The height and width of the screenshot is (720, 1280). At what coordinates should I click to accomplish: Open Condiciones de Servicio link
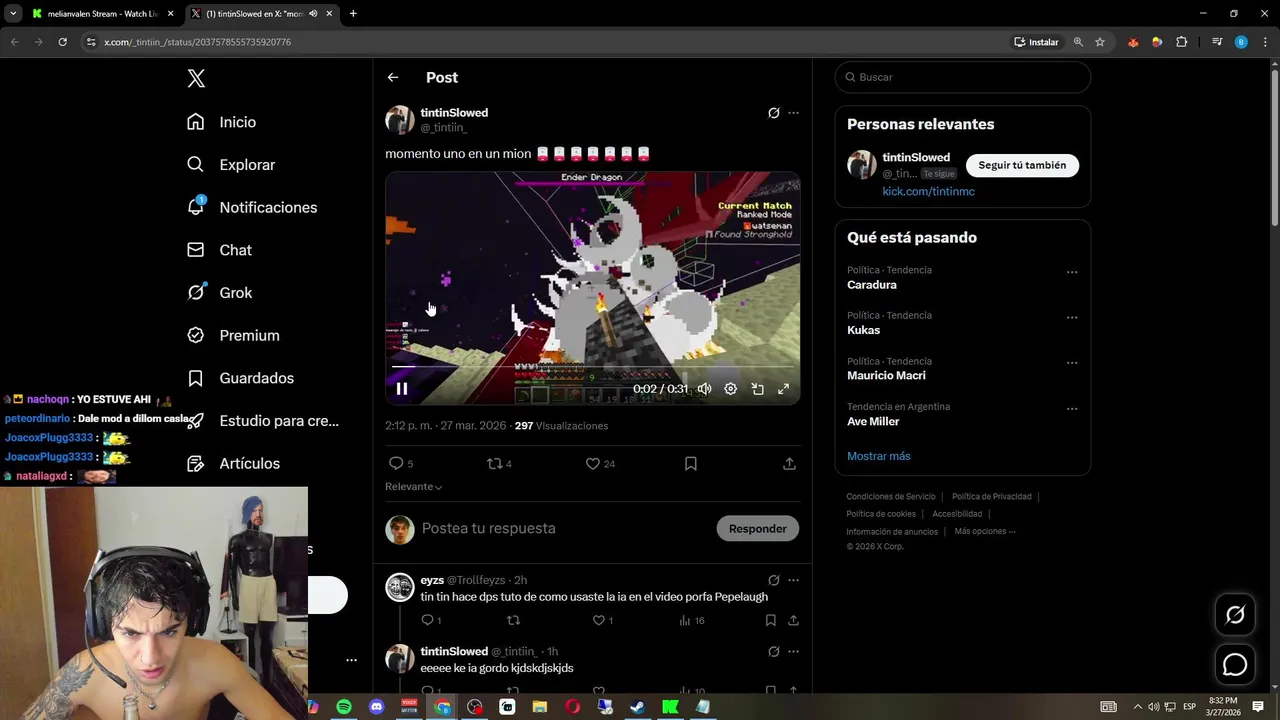(x=891, y=497)
